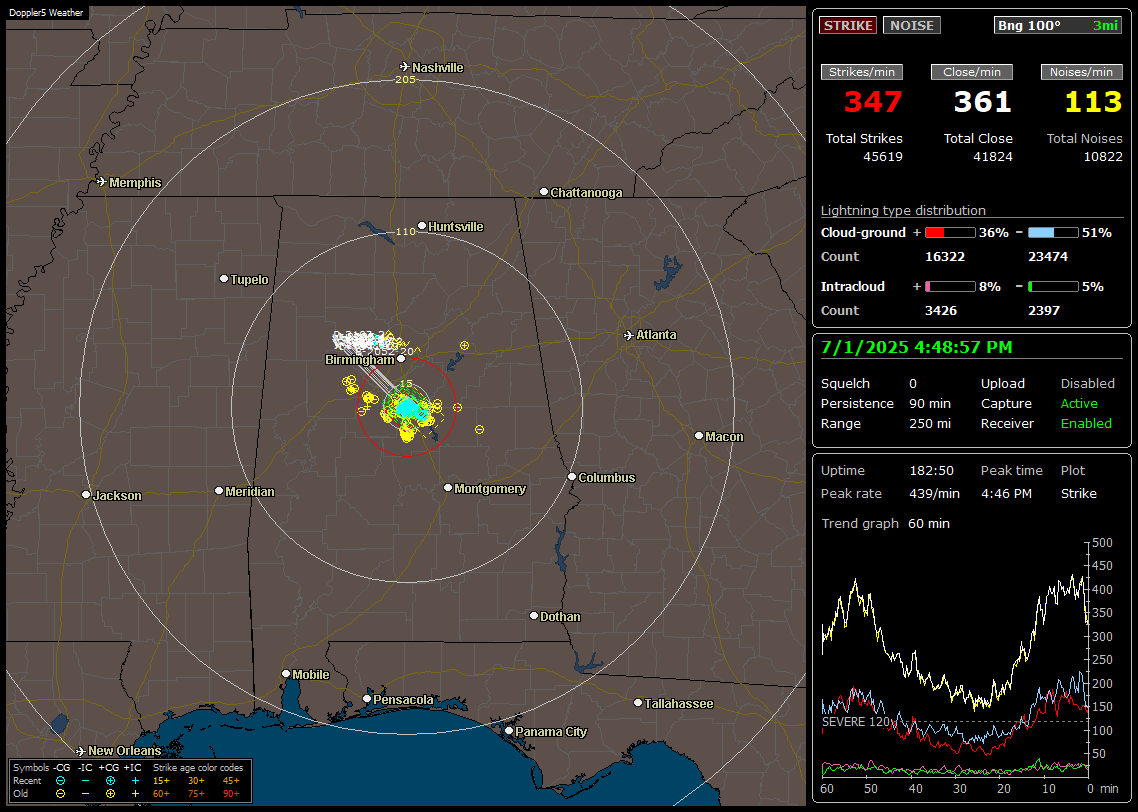The image size is (1138, 812).
Task: Click the Close/min label button
Action: (x=972, y=72)
